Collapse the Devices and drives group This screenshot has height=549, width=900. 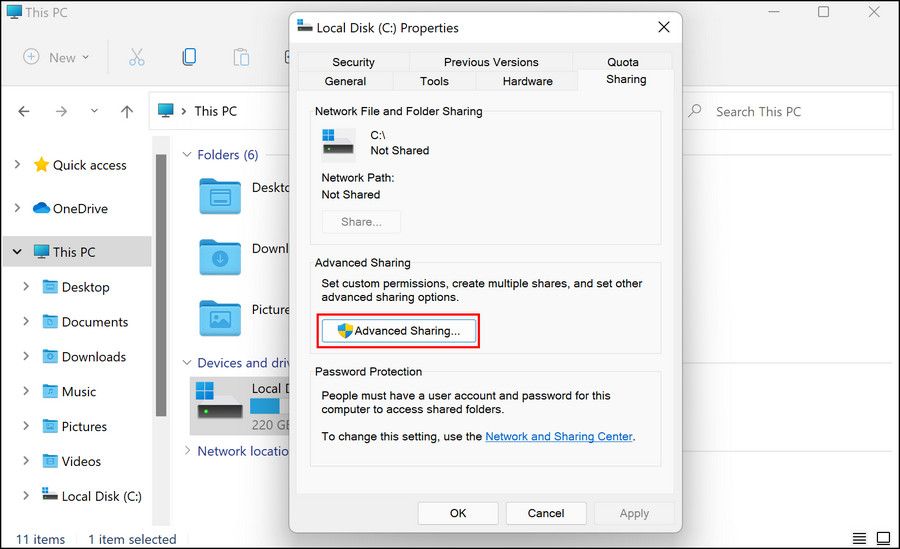[x=187, y=362]
